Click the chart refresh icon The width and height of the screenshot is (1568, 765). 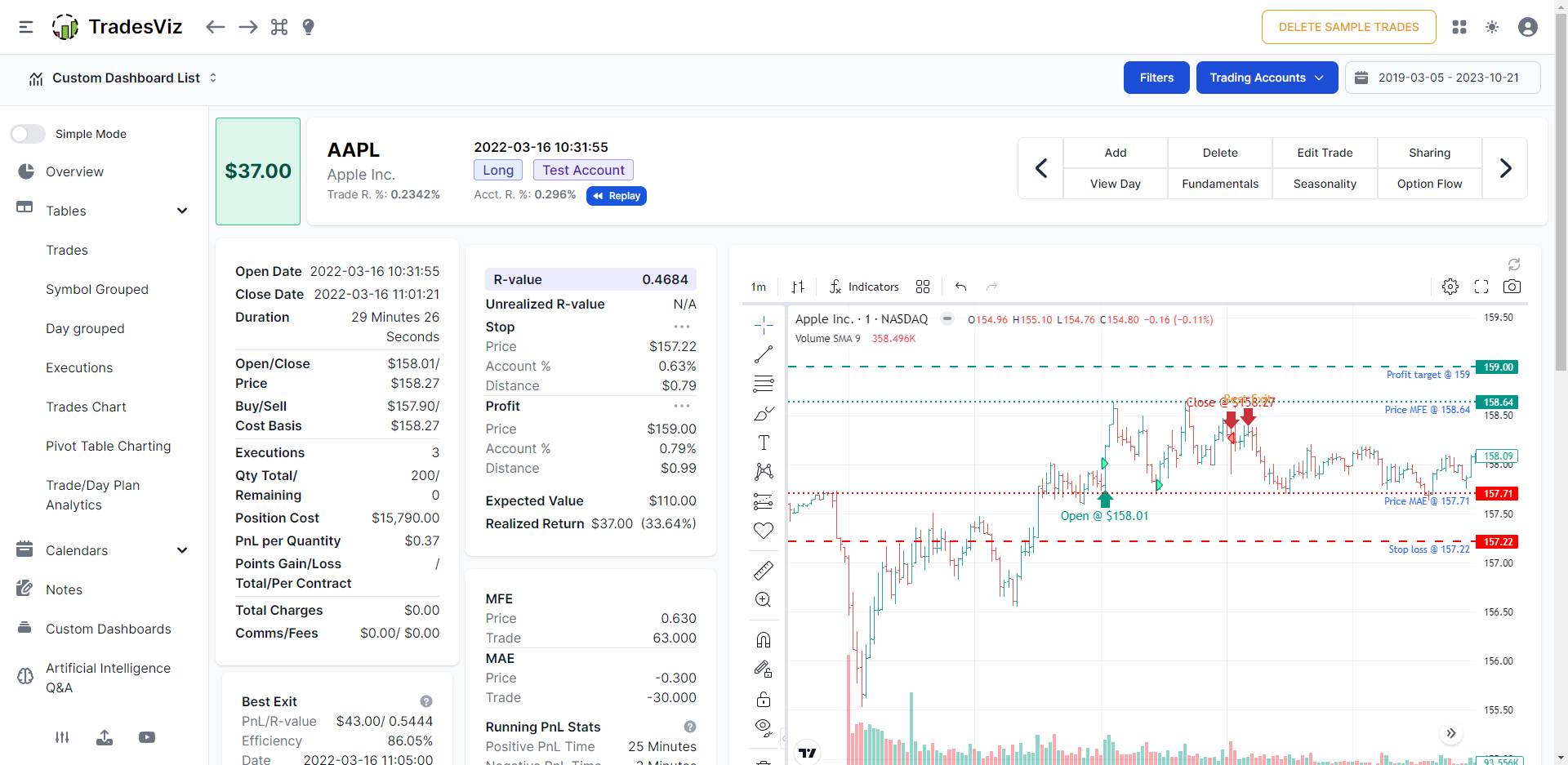click(1514, 265)
